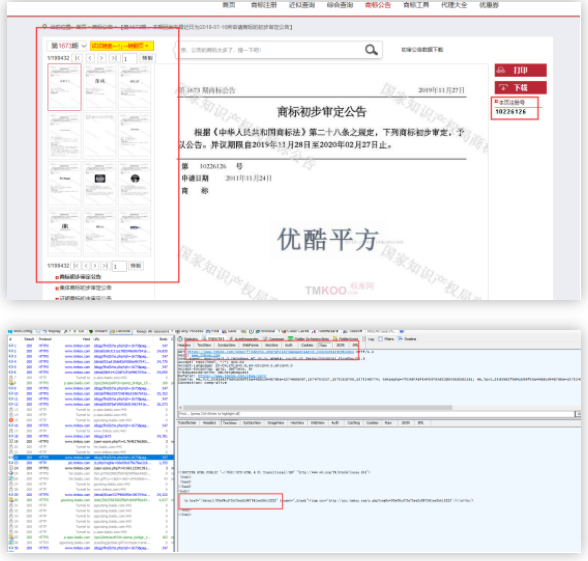Open the 优惠券 navigation item

(489, 5)
